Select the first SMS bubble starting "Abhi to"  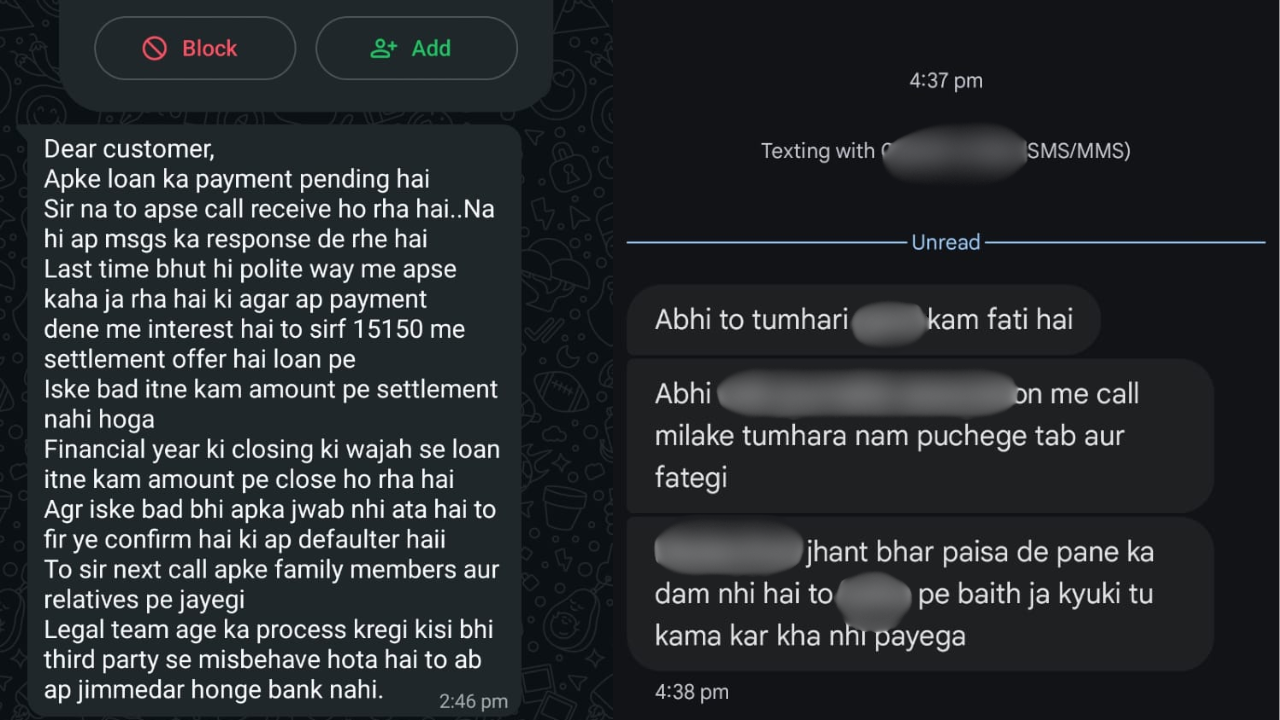[863, 320]
